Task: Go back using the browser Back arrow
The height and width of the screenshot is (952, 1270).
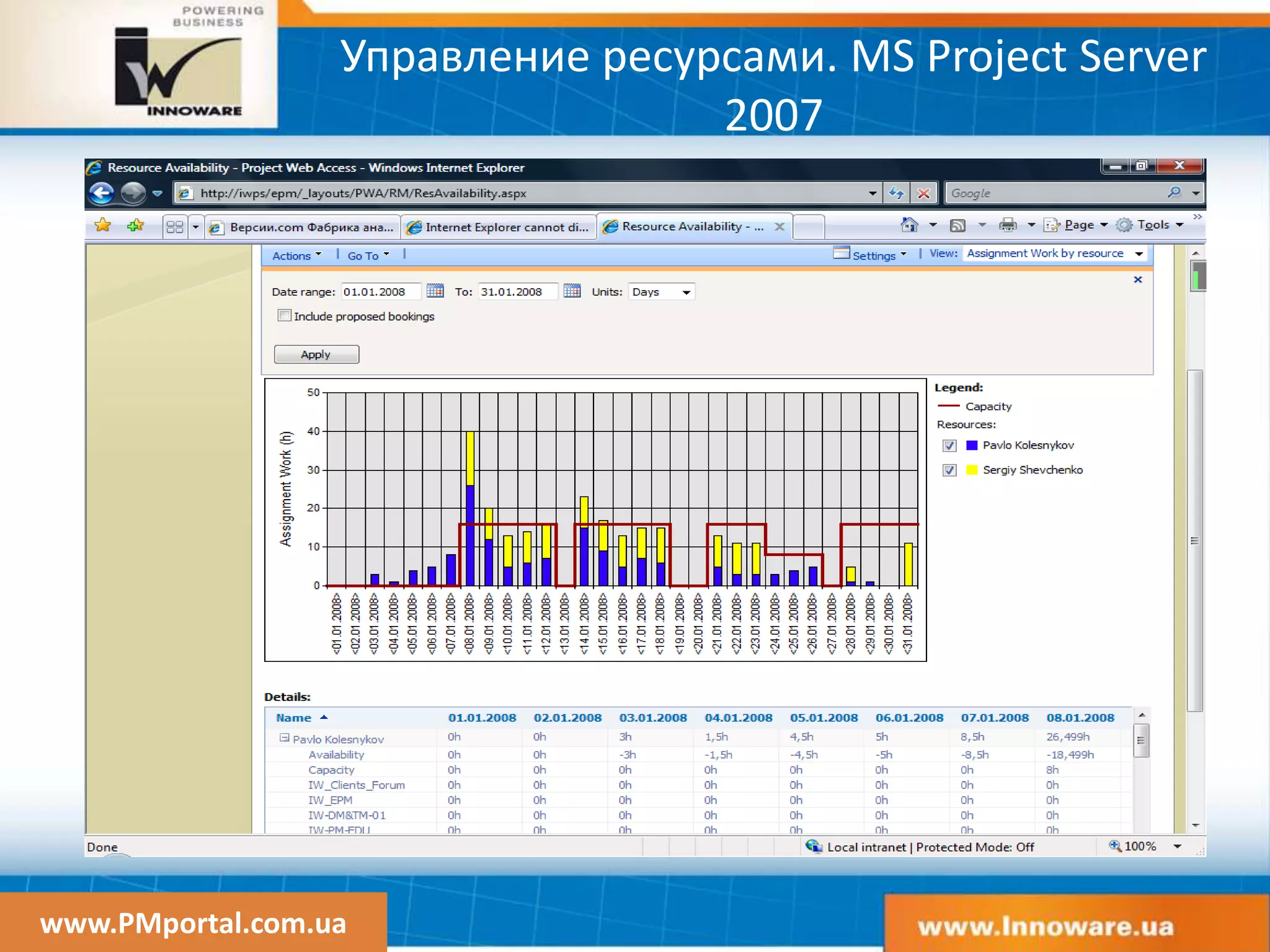Action: pos(102,193)
